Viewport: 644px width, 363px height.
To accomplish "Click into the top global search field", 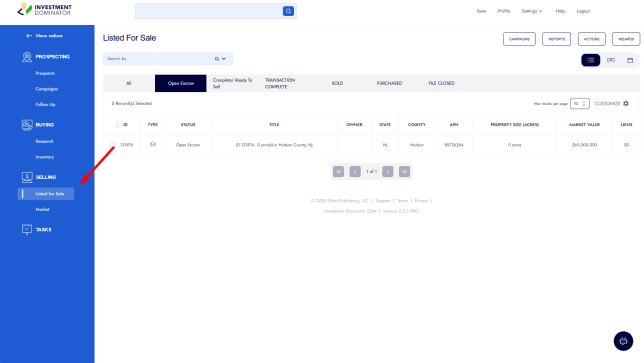I will pyautogui.click(x=209, y=11).
